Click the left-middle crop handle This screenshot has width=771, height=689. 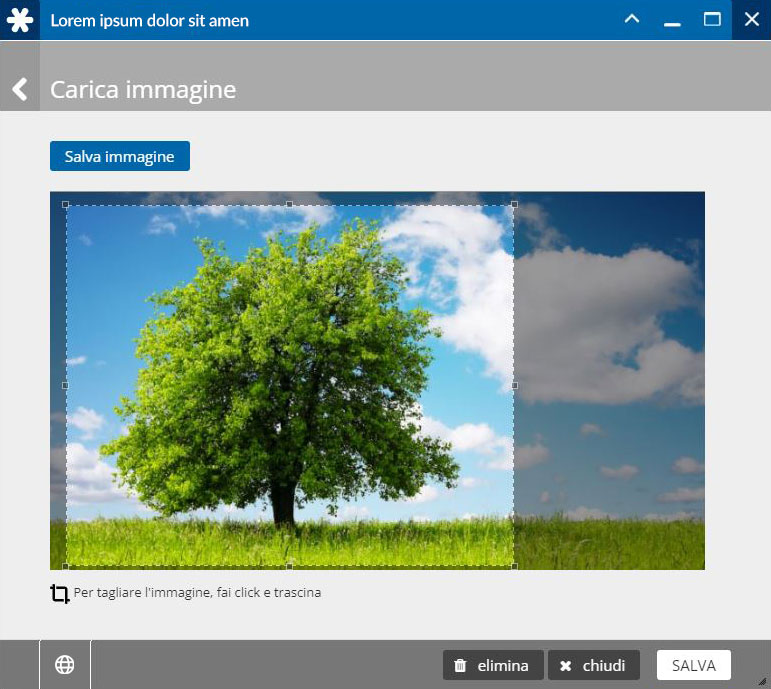coord(65,386)
